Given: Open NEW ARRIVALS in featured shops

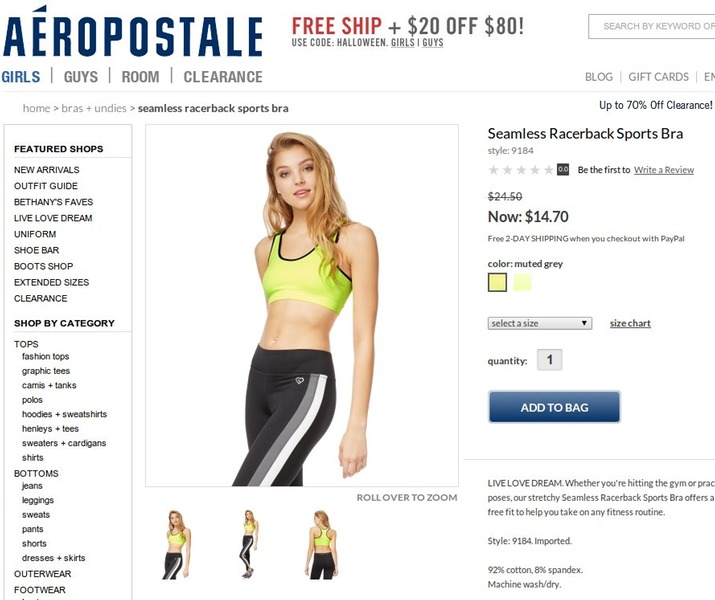Looking at the screenshot, I should click(47, 170).
